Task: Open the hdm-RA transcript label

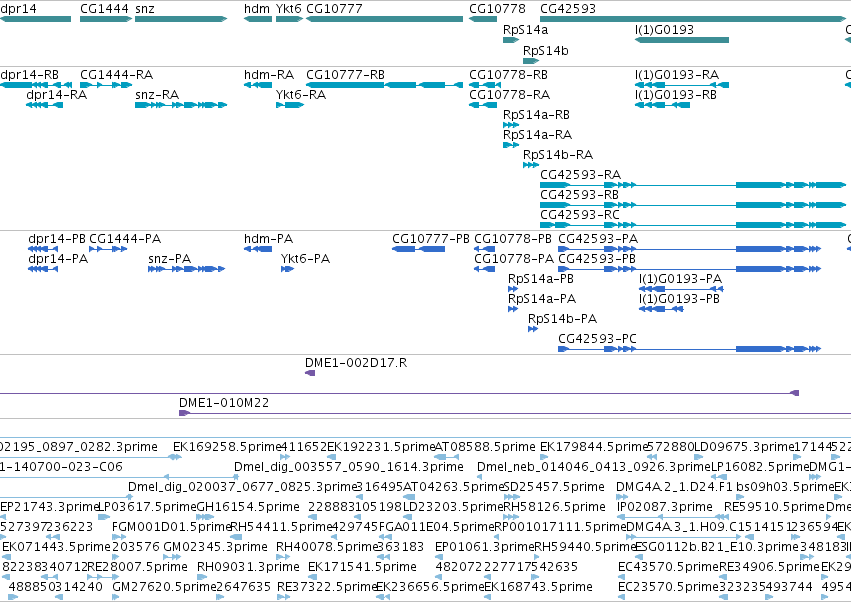Action: (269, 75)
